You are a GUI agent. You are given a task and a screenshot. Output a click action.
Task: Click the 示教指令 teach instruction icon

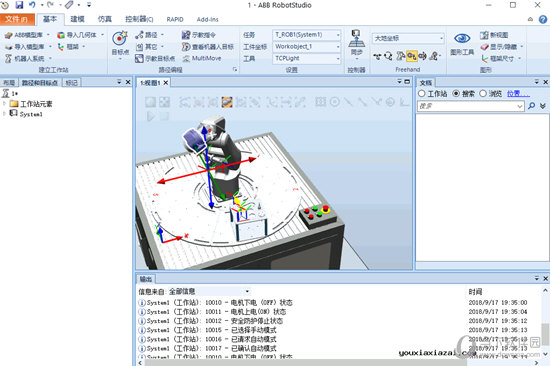186,35
